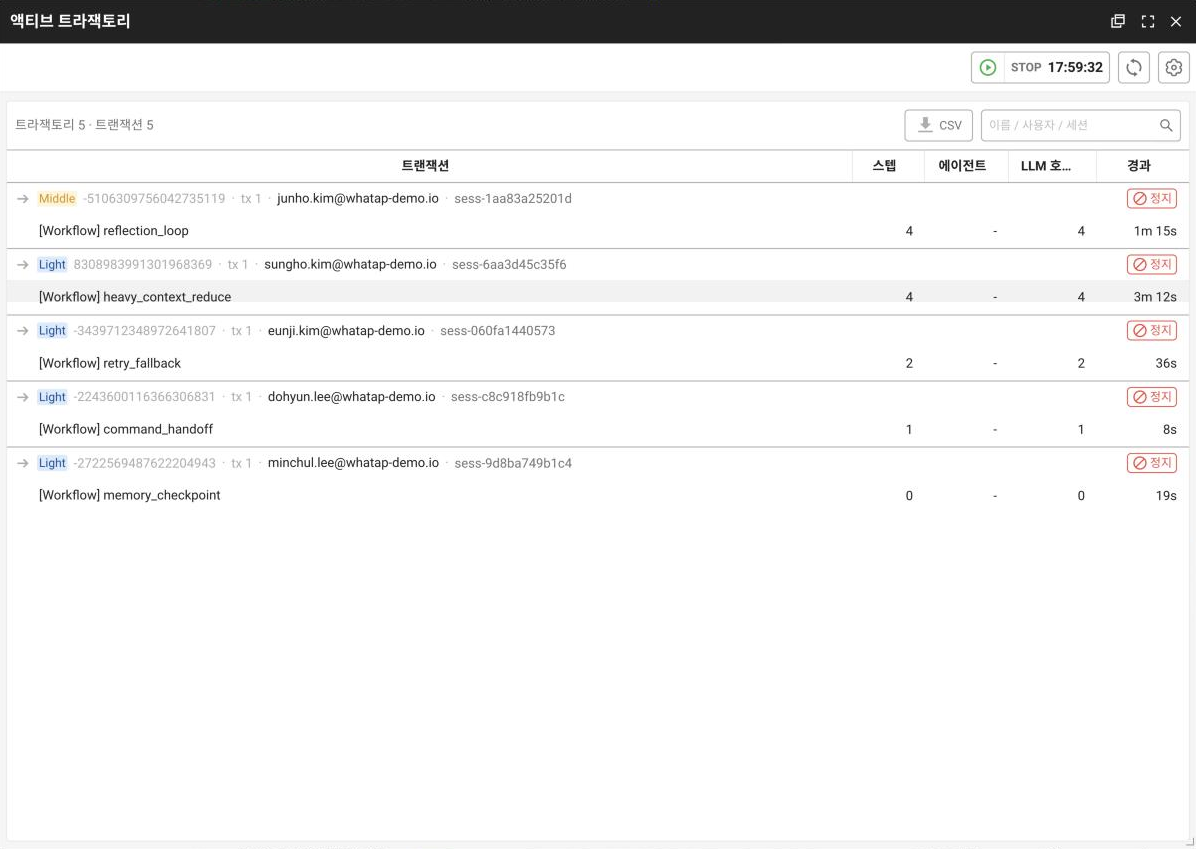Image resolution: width=1196 pixels, height=849 pixels.
Task: Click the Light tag on sungho.kim row
Action: [52, 265]
